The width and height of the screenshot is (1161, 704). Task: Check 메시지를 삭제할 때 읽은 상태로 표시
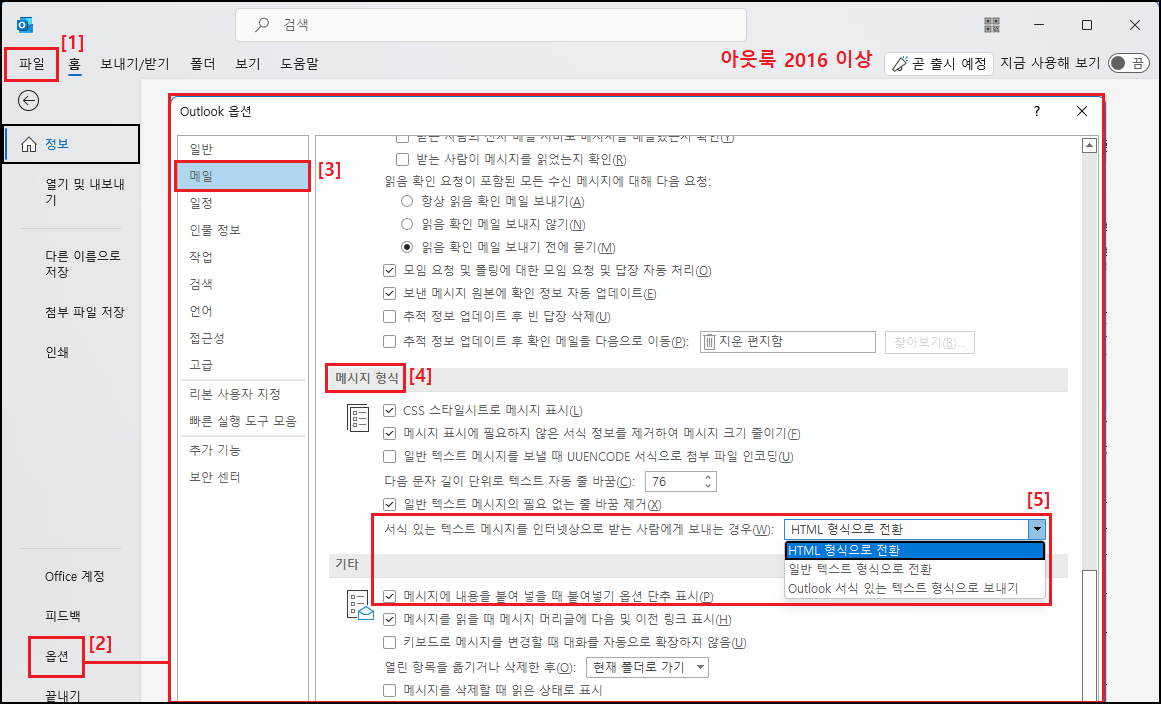point(389,690)
